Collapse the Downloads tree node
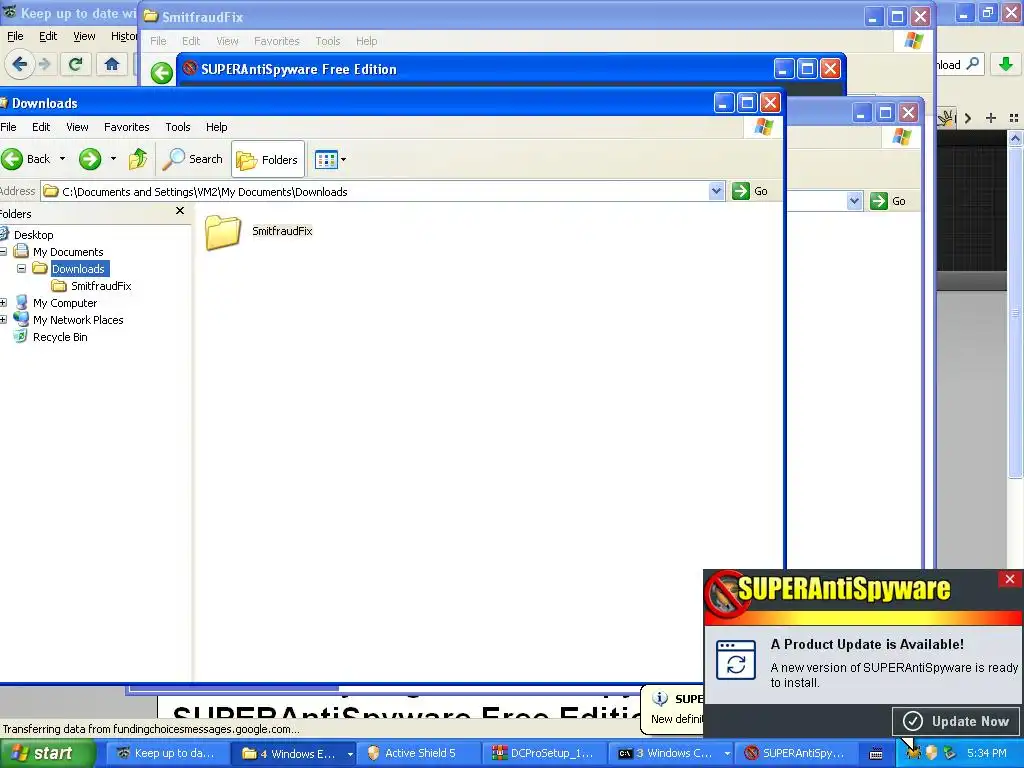The height and width of the screenshot is (768, 1024). click(22, 268)
